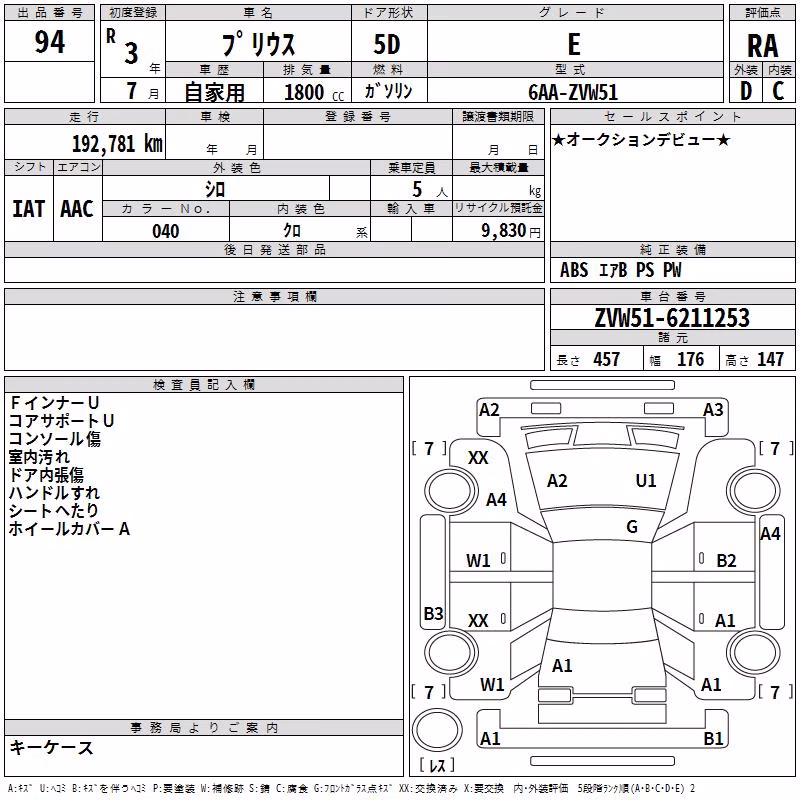Viewport: 800px width, 800px height.
Task: Click the W1 mark on left front door
Action: click(478, 561)
